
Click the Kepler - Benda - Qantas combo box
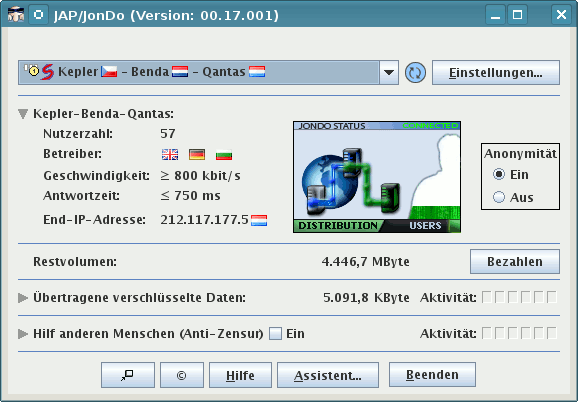tap(208, 73)
